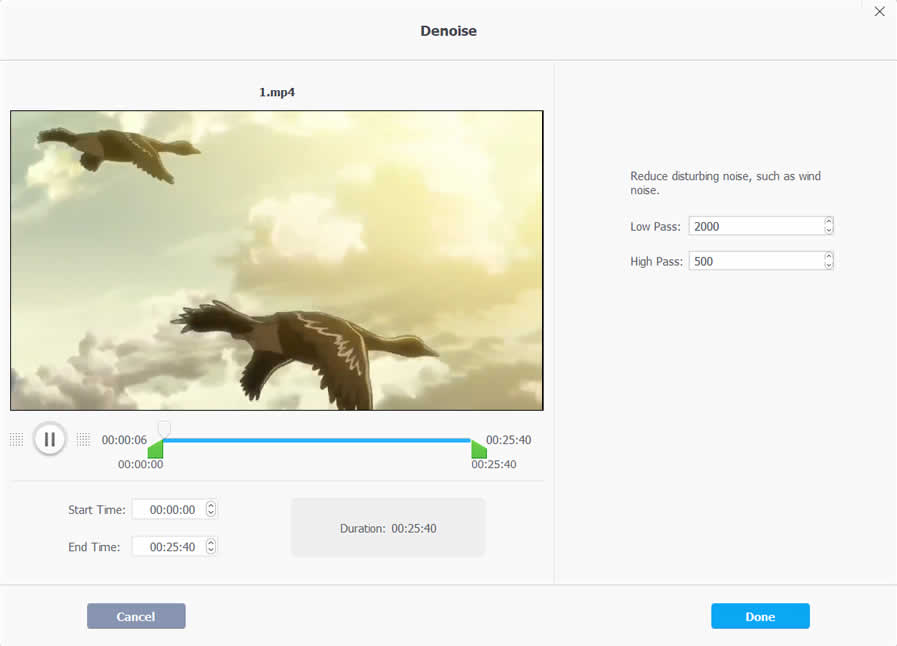Click the Start Time stepper arrows

pyautogui.click(x=210, y=509)
